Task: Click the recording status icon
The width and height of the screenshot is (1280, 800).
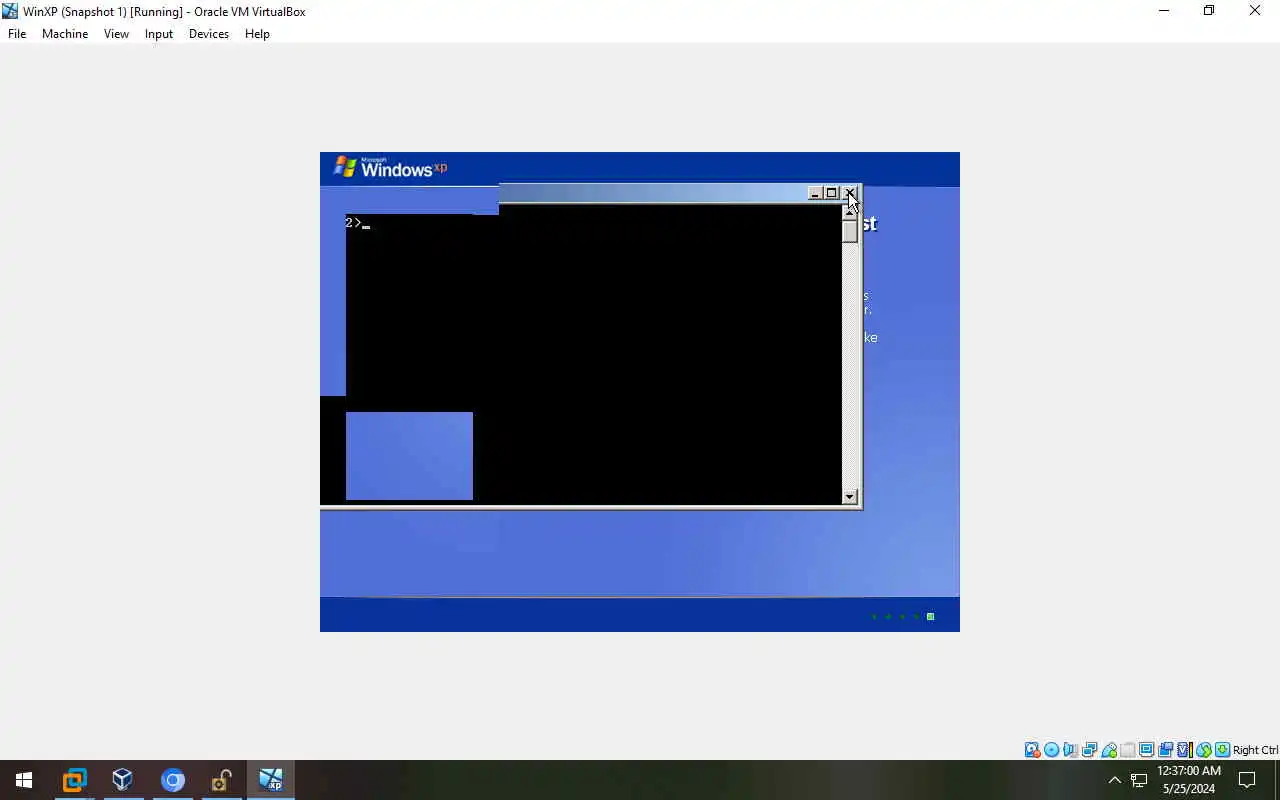Action: point(1166,750)
